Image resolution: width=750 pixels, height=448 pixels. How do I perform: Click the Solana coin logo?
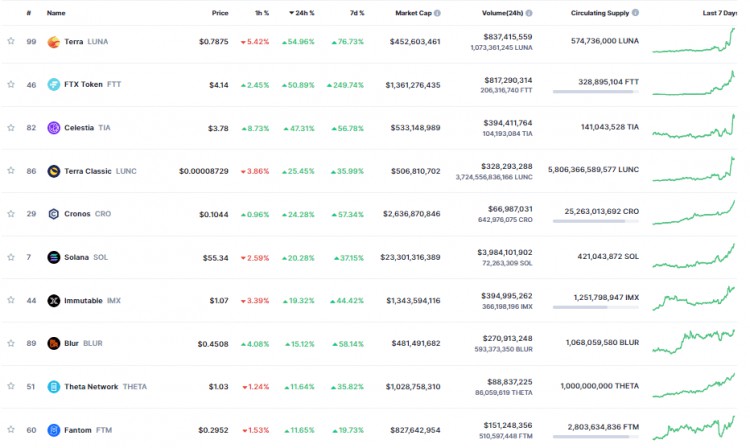(x=54, y=257)
